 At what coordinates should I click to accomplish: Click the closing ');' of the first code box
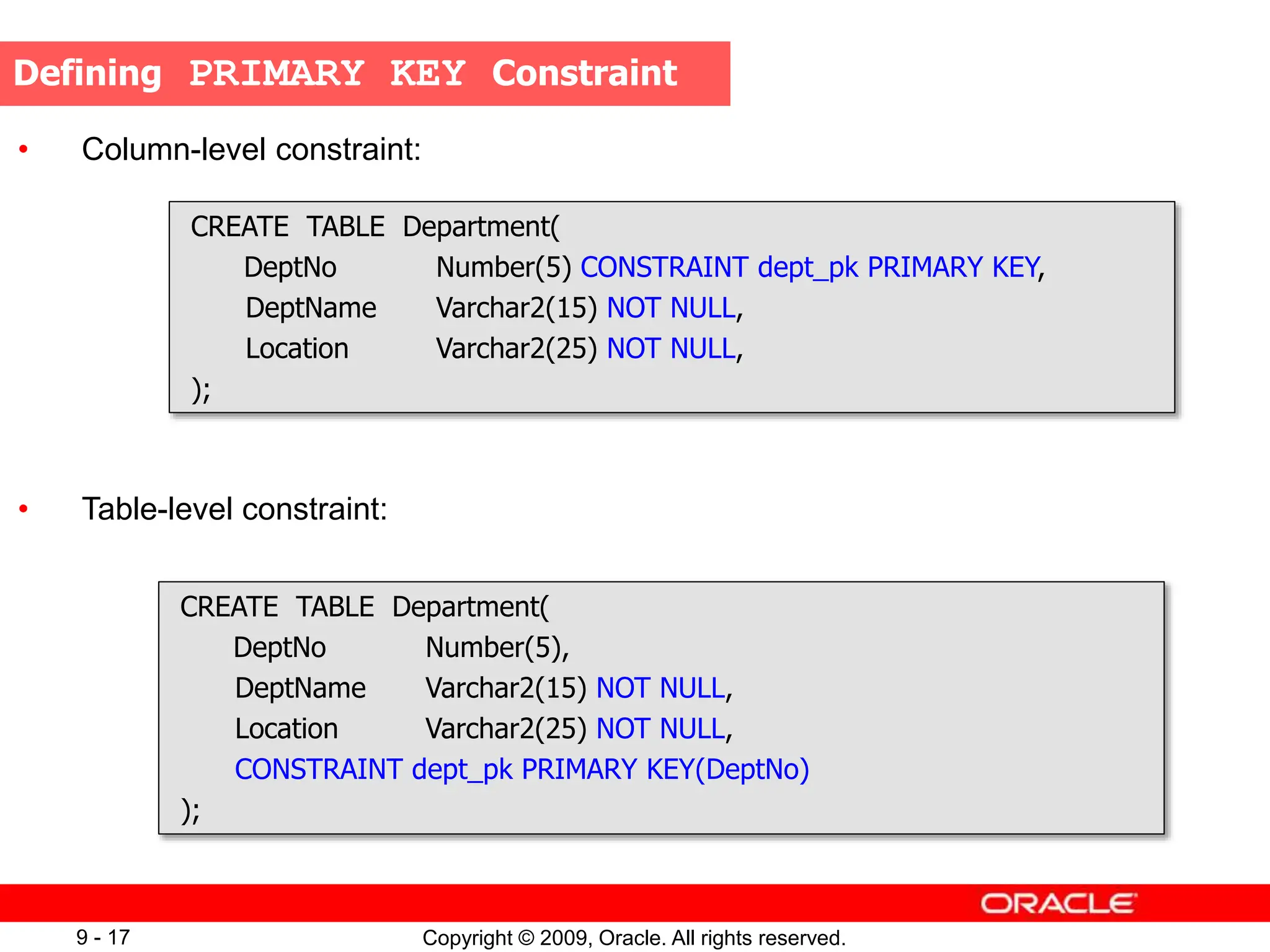coord(201,390)
